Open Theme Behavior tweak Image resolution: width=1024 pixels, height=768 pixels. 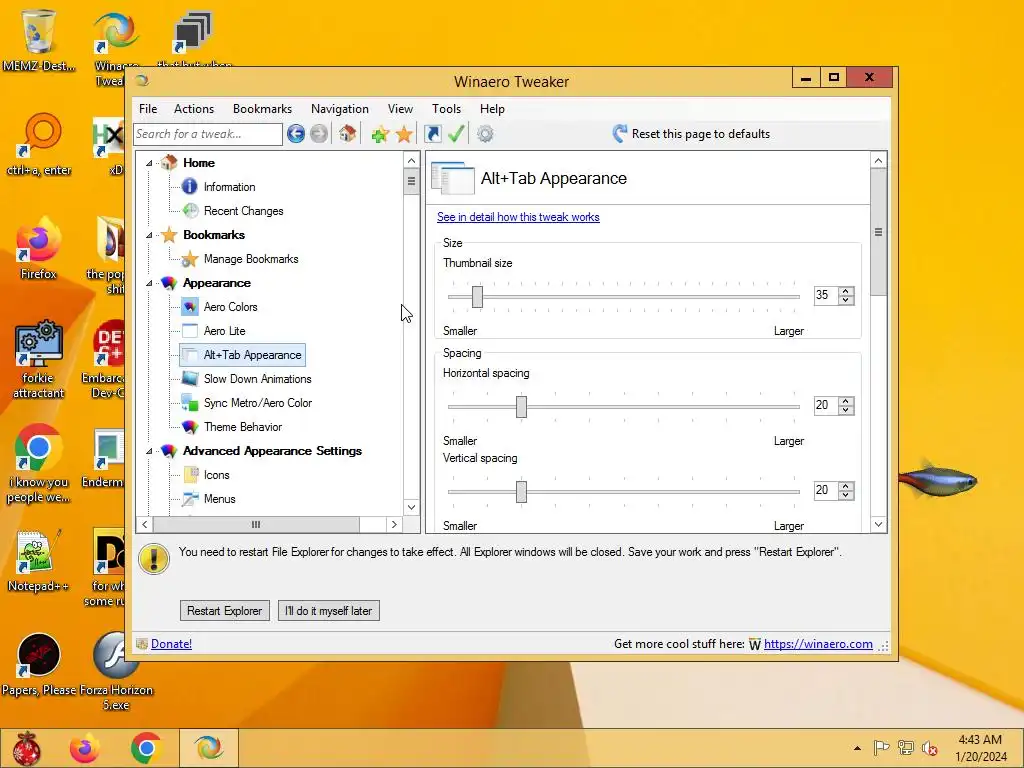click(x=242, y=427)
